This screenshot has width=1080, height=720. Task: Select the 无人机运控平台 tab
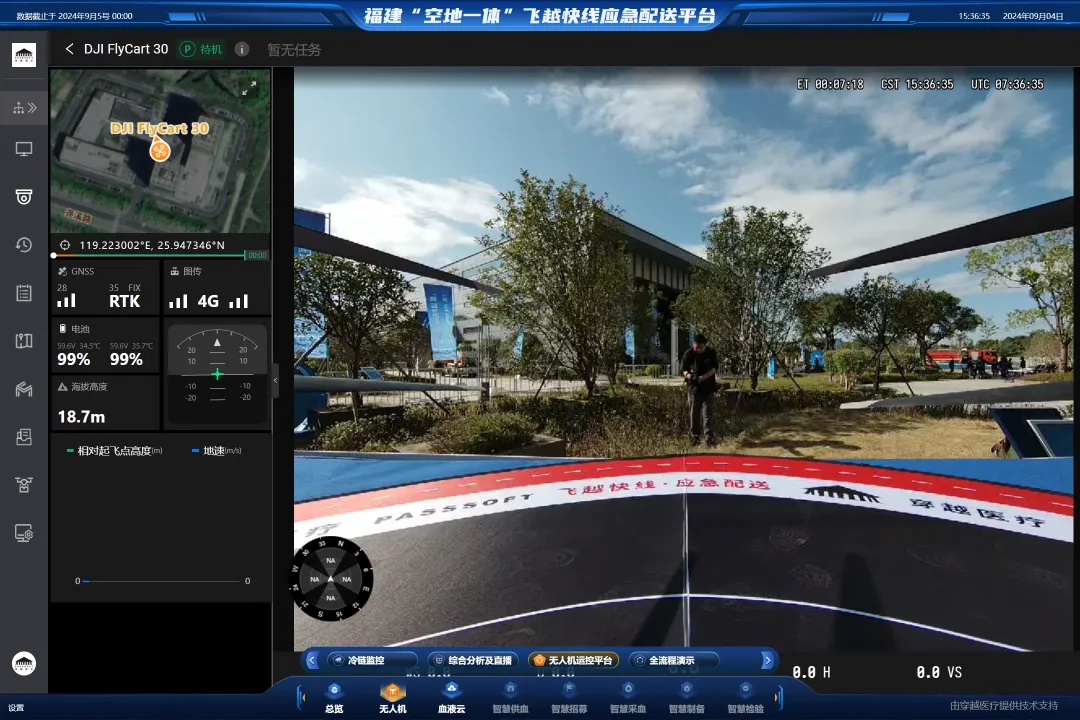[573, 660]
